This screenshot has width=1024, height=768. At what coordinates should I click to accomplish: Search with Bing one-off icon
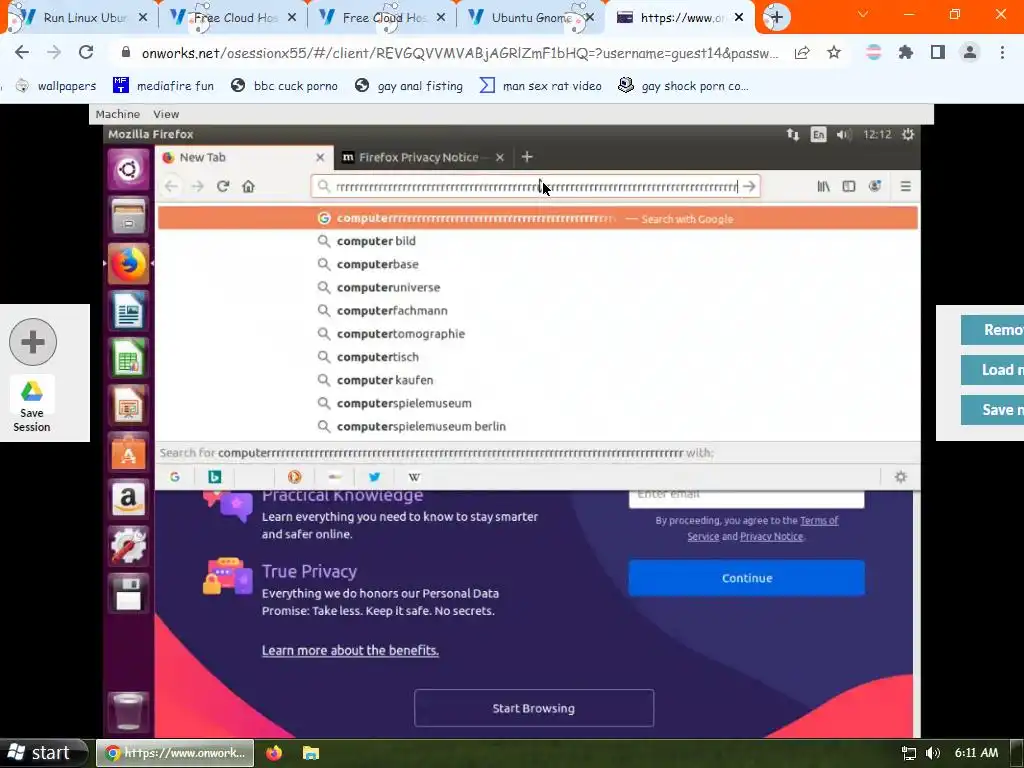pos(215,477)
